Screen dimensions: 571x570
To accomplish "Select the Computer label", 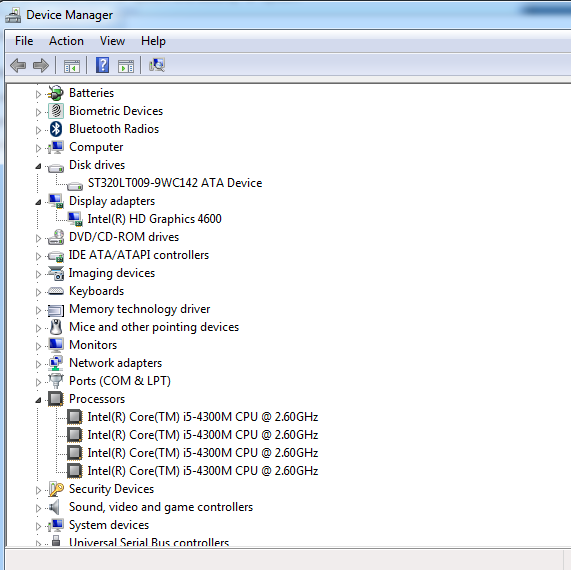I will pos(96,147).
